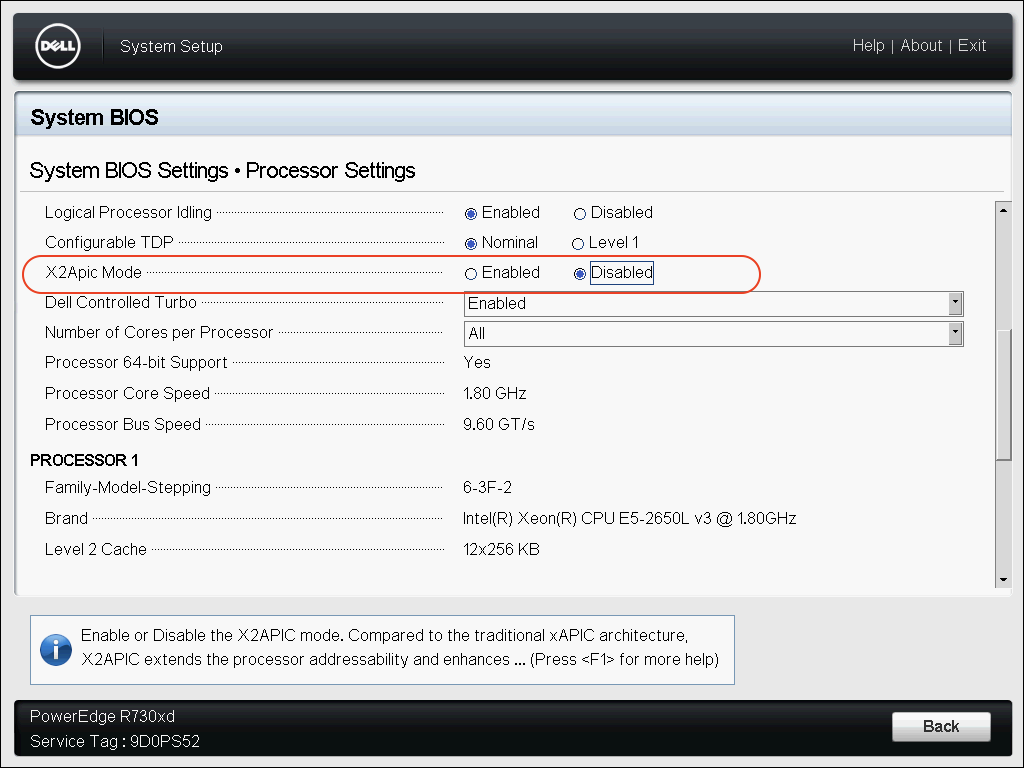Click the scrollbar down arrow
Viewport: 1024px width, 768px height.
(x=1003, y=579)
